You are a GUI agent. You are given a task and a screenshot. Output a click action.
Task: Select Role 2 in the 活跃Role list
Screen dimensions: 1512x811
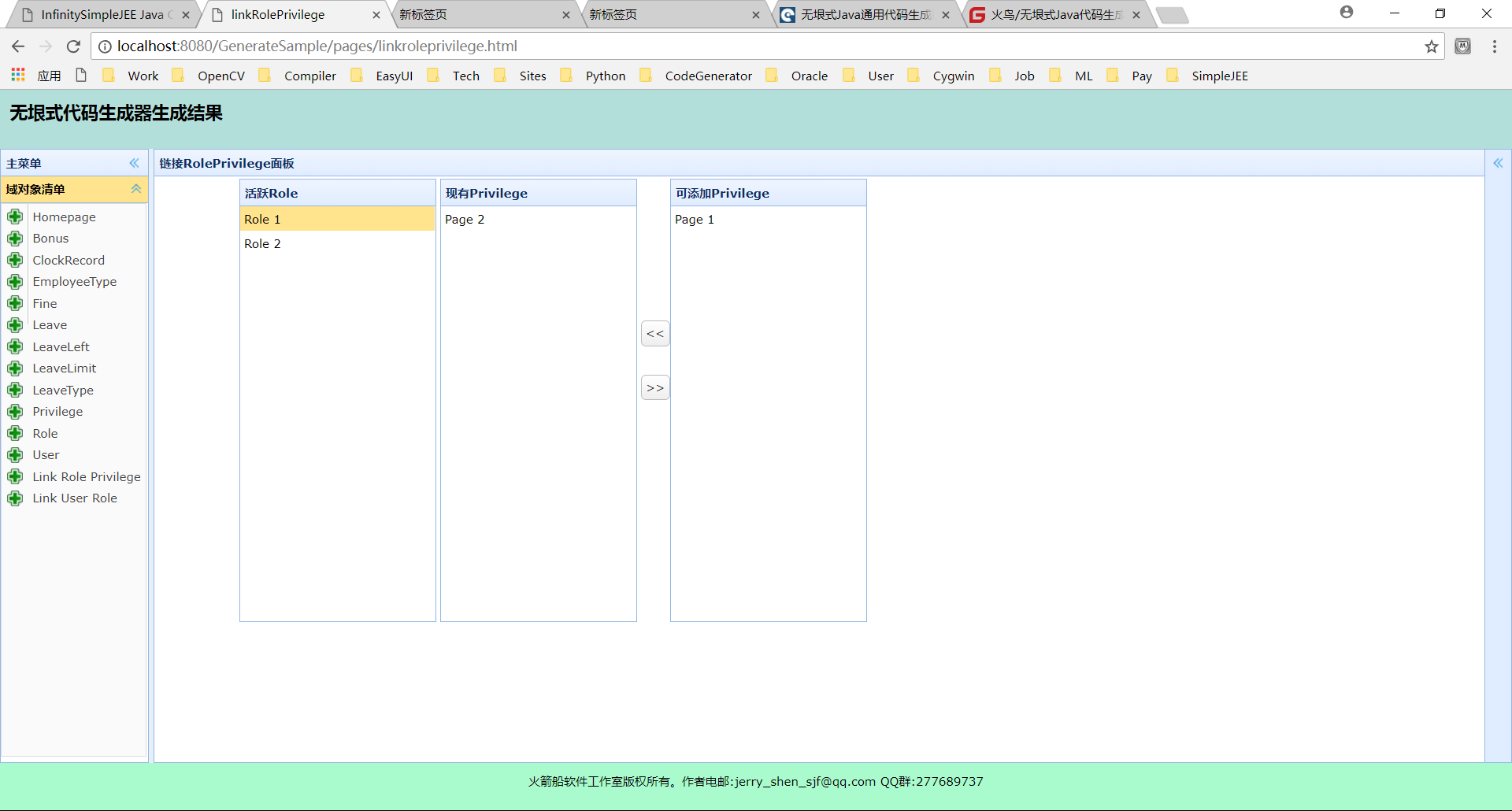(x=338, y=243)
